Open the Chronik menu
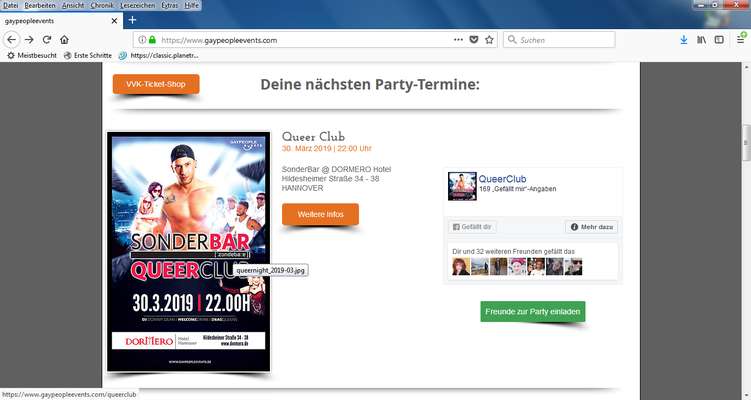This screenshot has width=751, height=400. click(102, 5)
